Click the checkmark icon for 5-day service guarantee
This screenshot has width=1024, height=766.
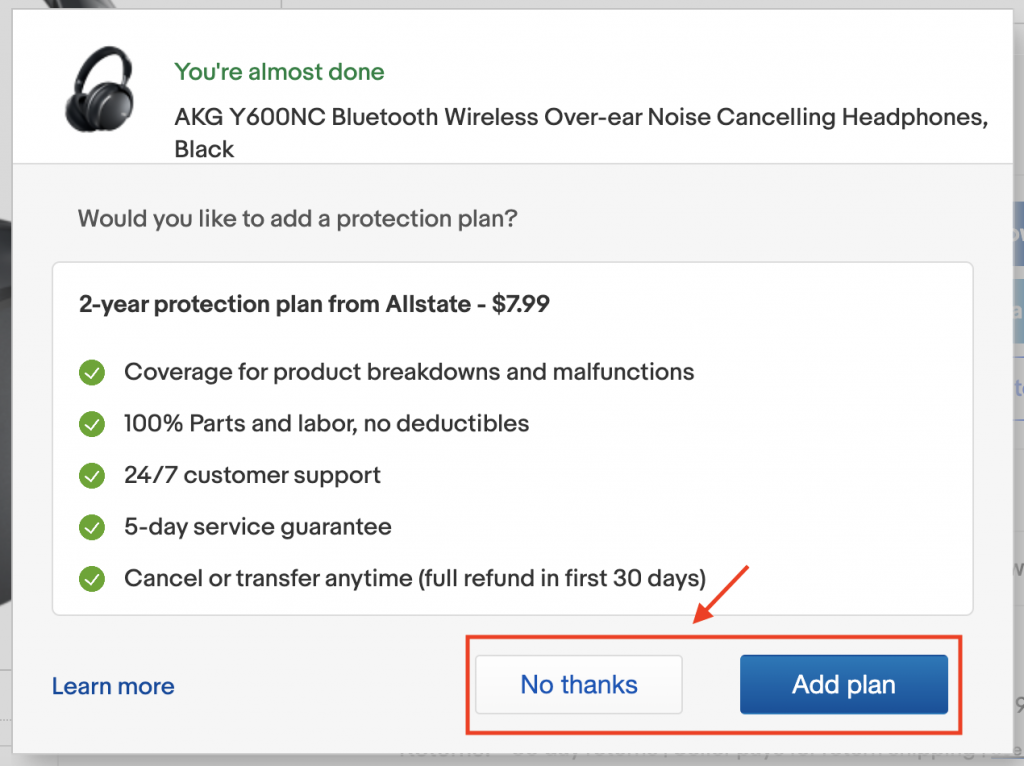(x=92, y=527)
